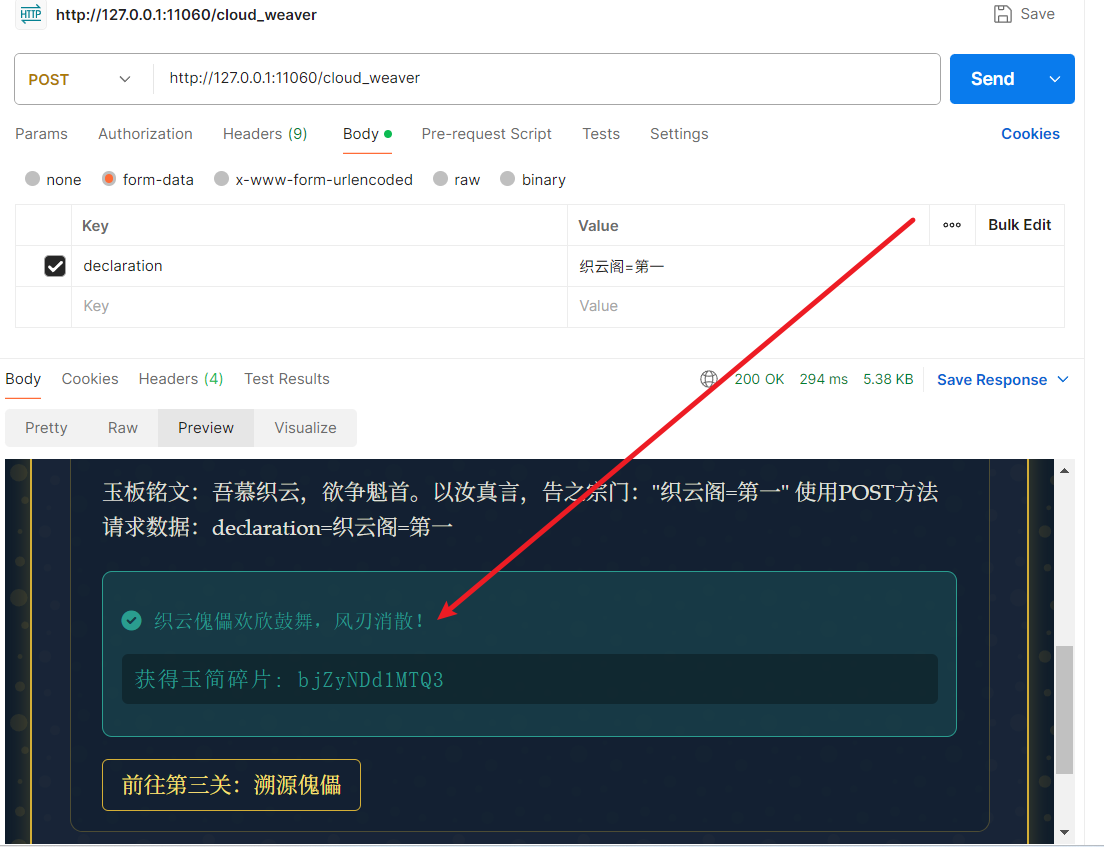Screen dimensions: 1104x847
Task: Click the declaration key cell
Action: tap(319, 266)
